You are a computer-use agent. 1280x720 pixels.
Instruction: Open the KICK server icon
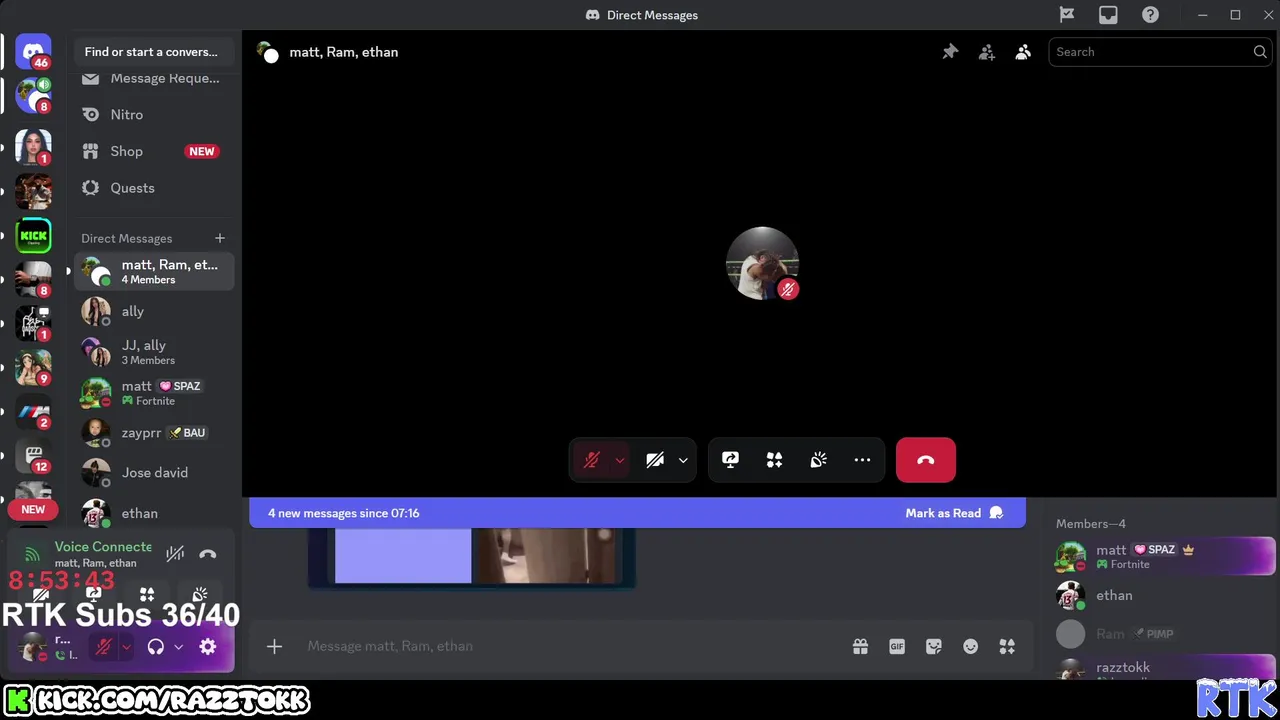point(33,236)
